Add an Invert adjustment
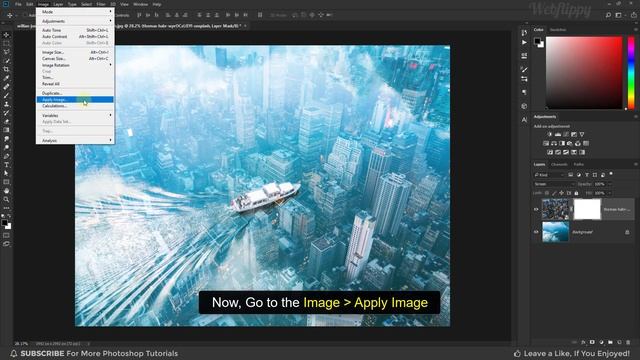 point(550,152)
